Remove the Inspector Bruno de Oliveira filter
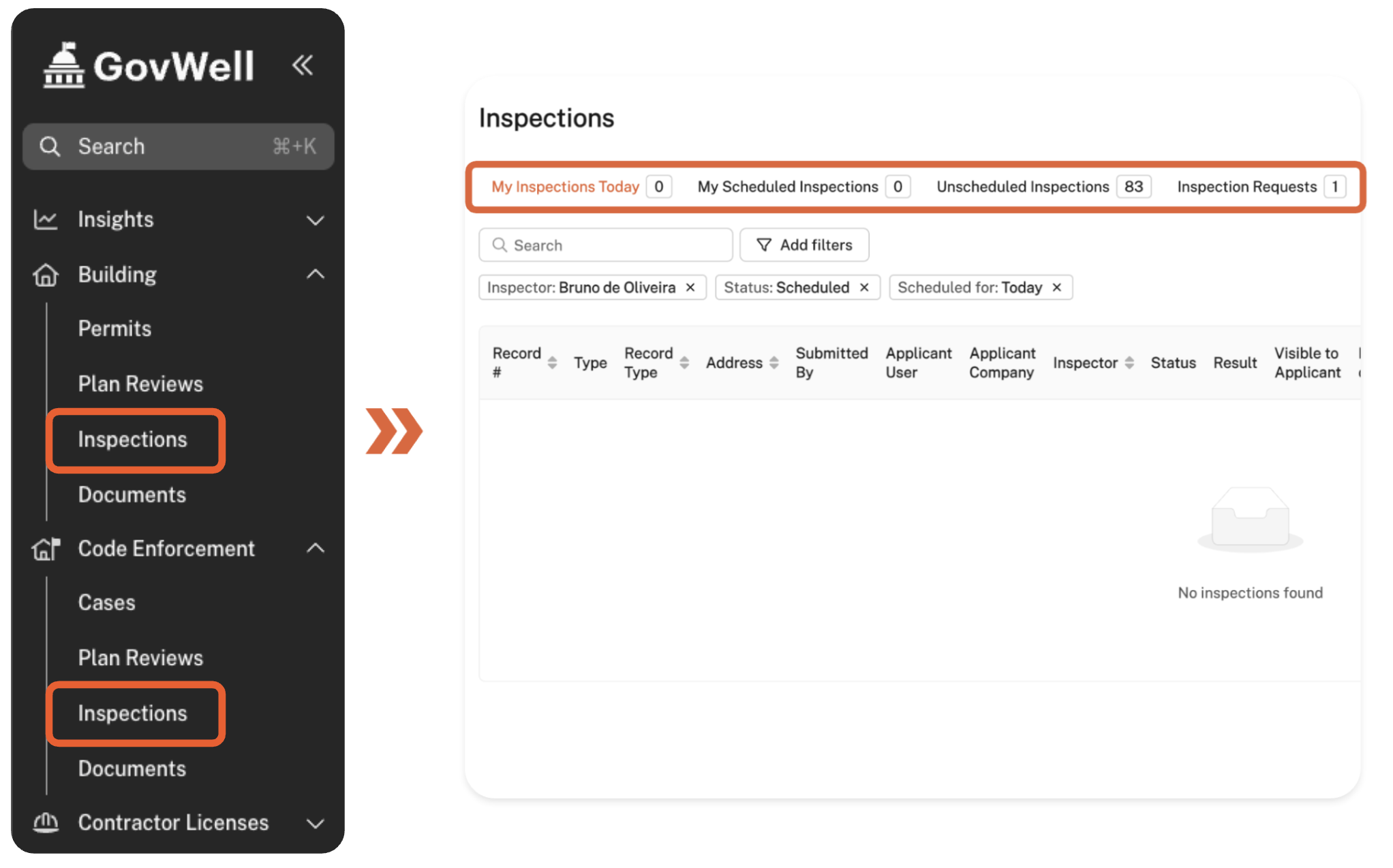The width and height of the screenshot is (1393, 868). (690, 288)
